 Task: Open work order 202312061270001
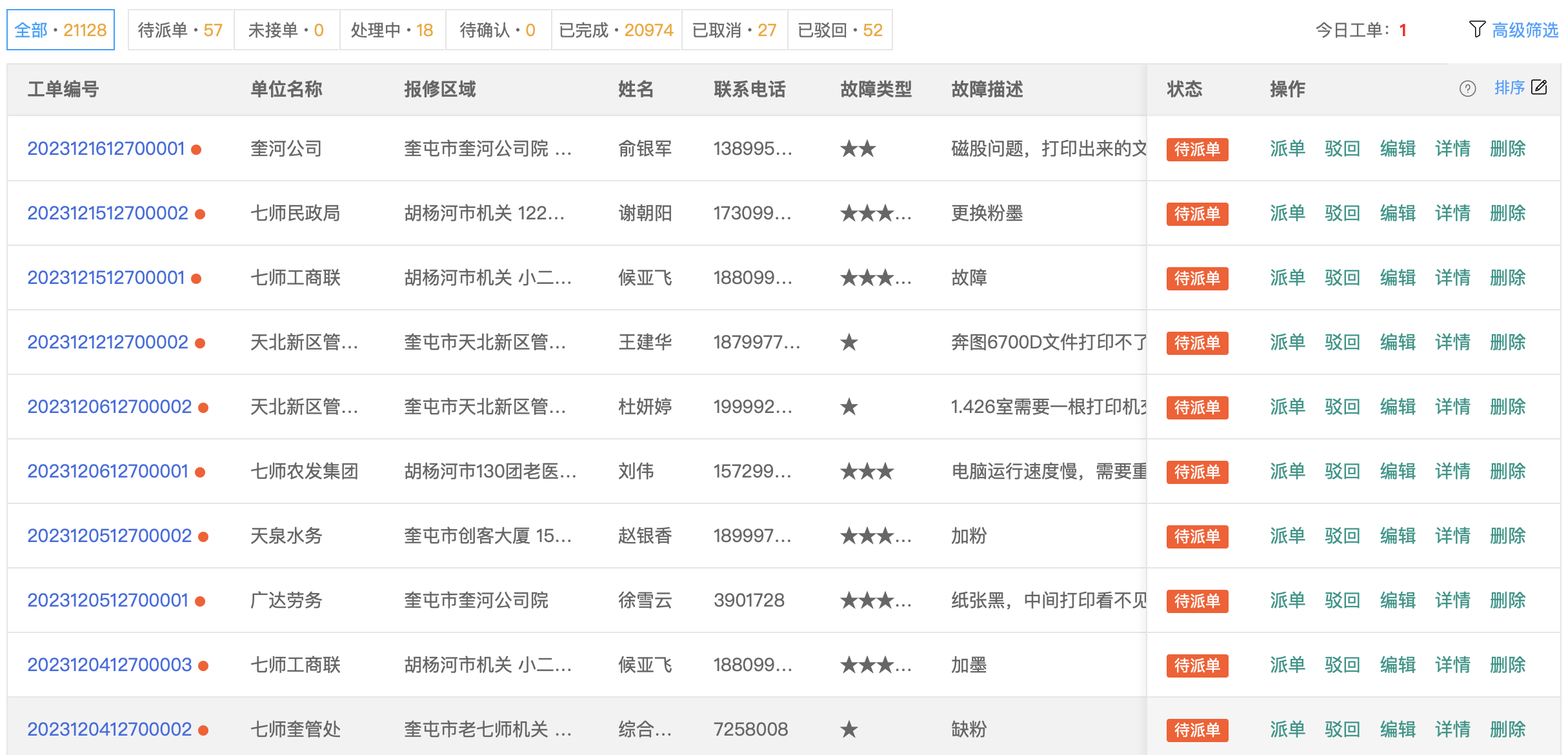108,471
